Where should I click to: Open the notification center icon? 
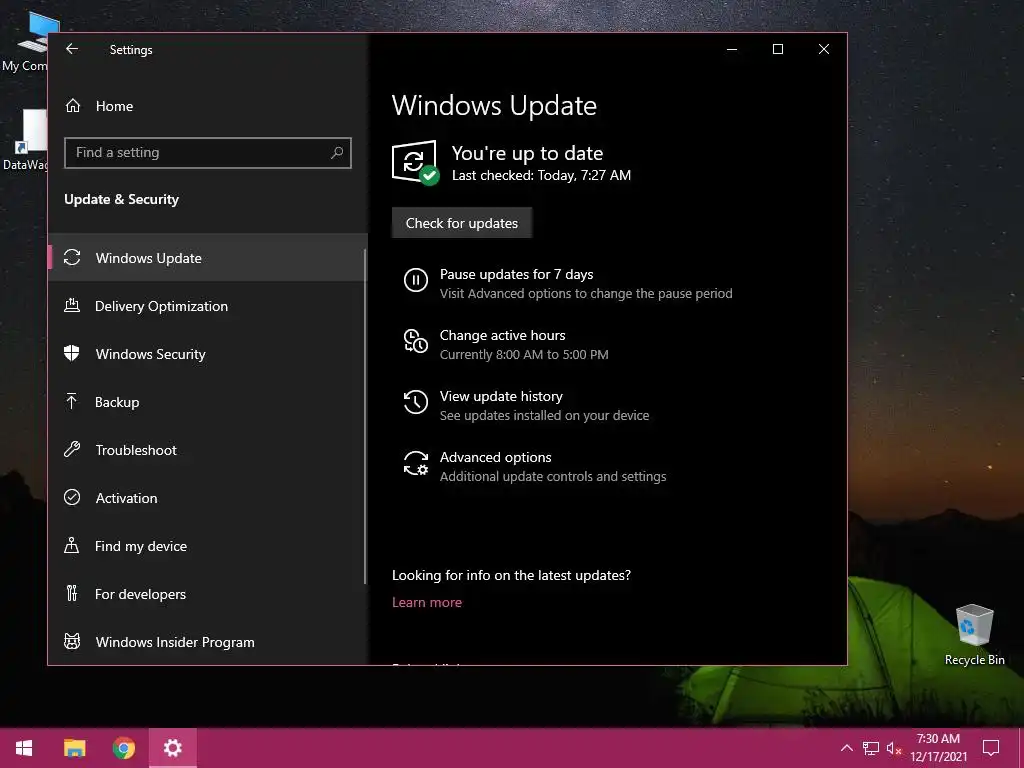click(991, 748)
